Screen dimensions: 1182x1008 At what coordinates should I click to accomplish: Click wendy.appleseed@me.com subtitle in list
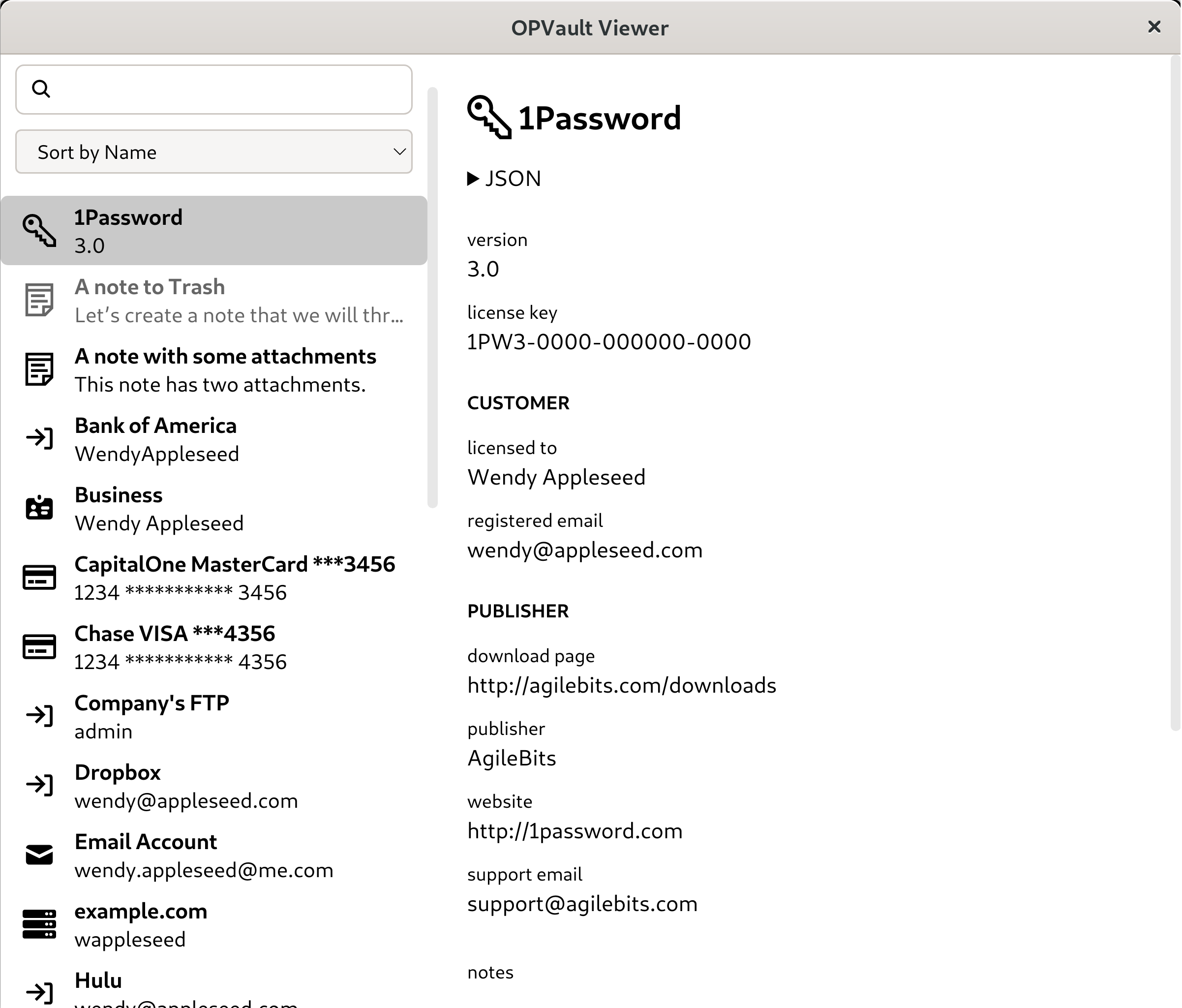204,871
